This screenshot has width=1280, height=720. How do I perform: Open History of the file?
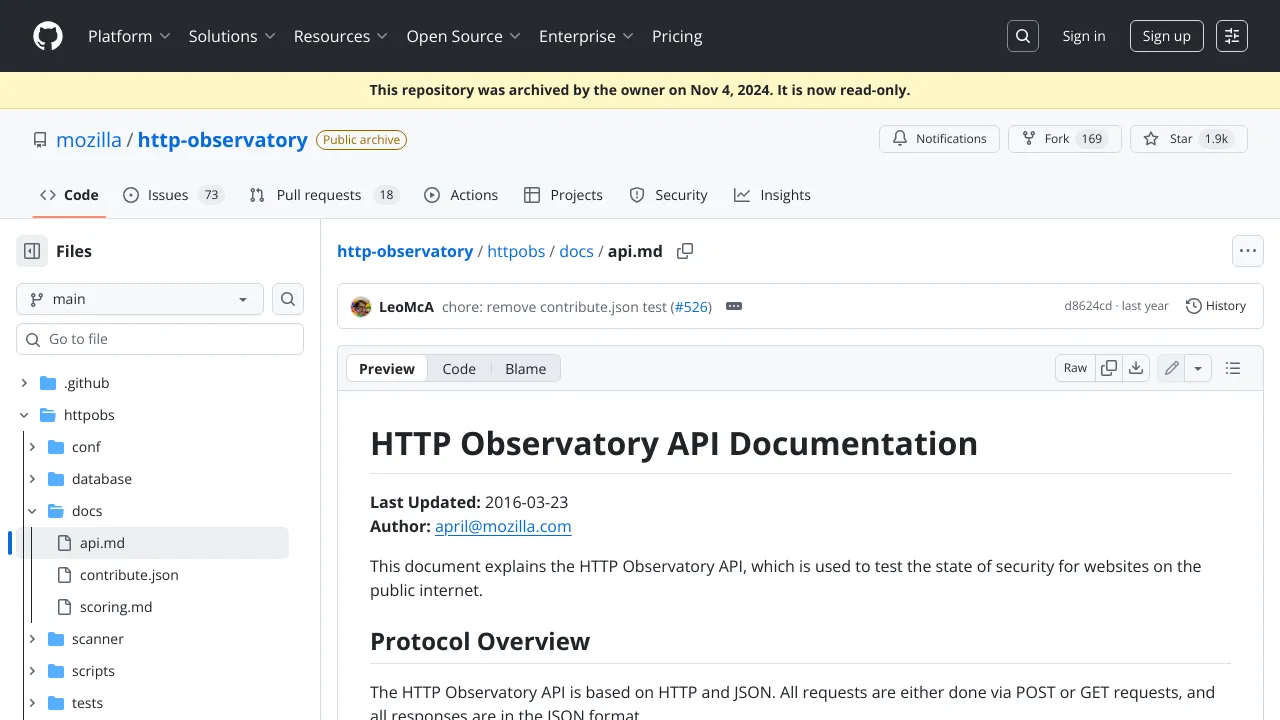point(1216,306)
